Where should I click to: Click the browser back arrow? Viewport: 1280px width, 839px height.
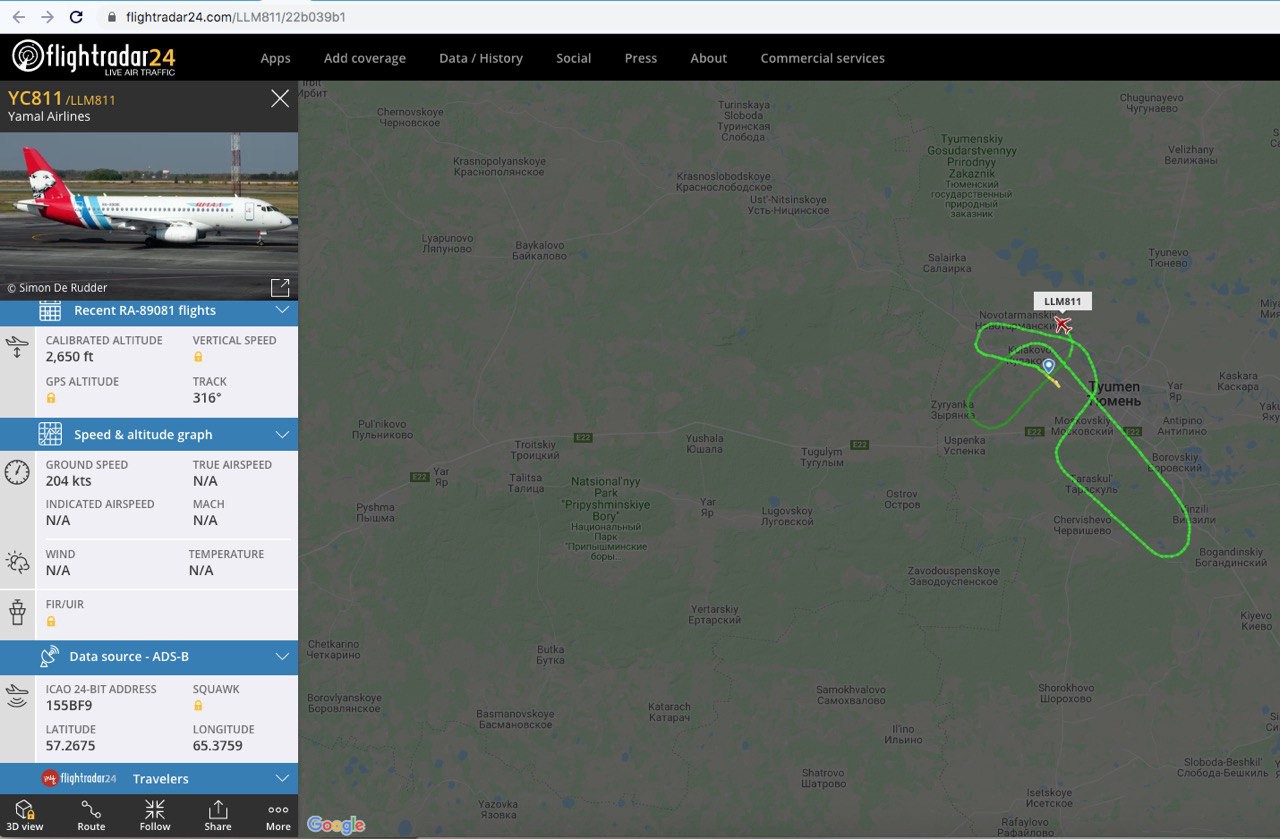click(x=18, y=17)
